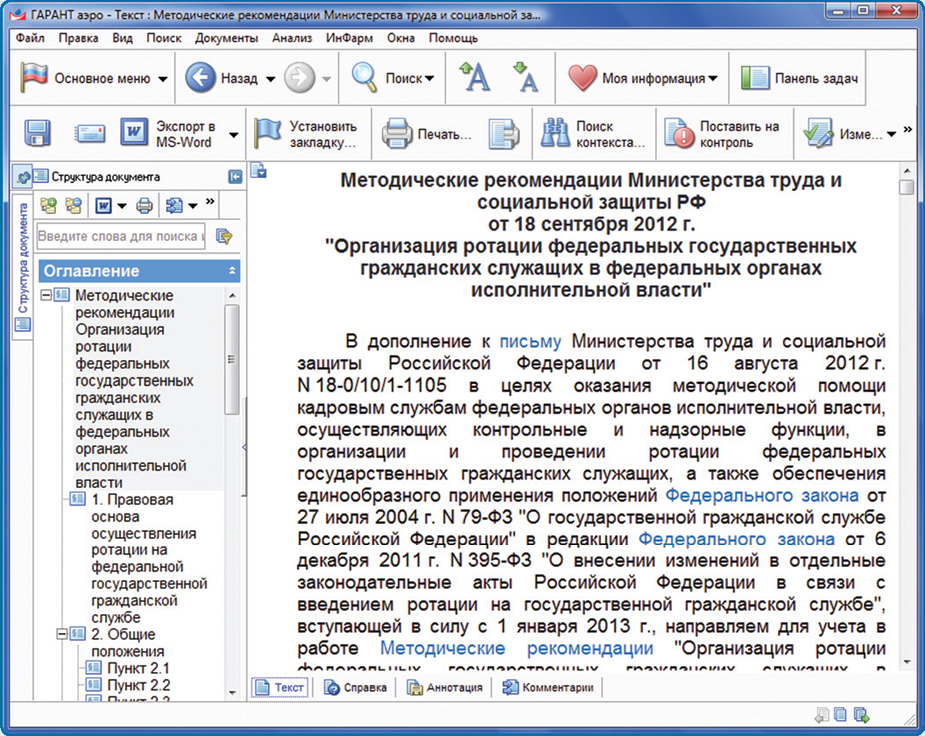
Task: Click the filter icon beside the search field
Action: click(224, 236)
